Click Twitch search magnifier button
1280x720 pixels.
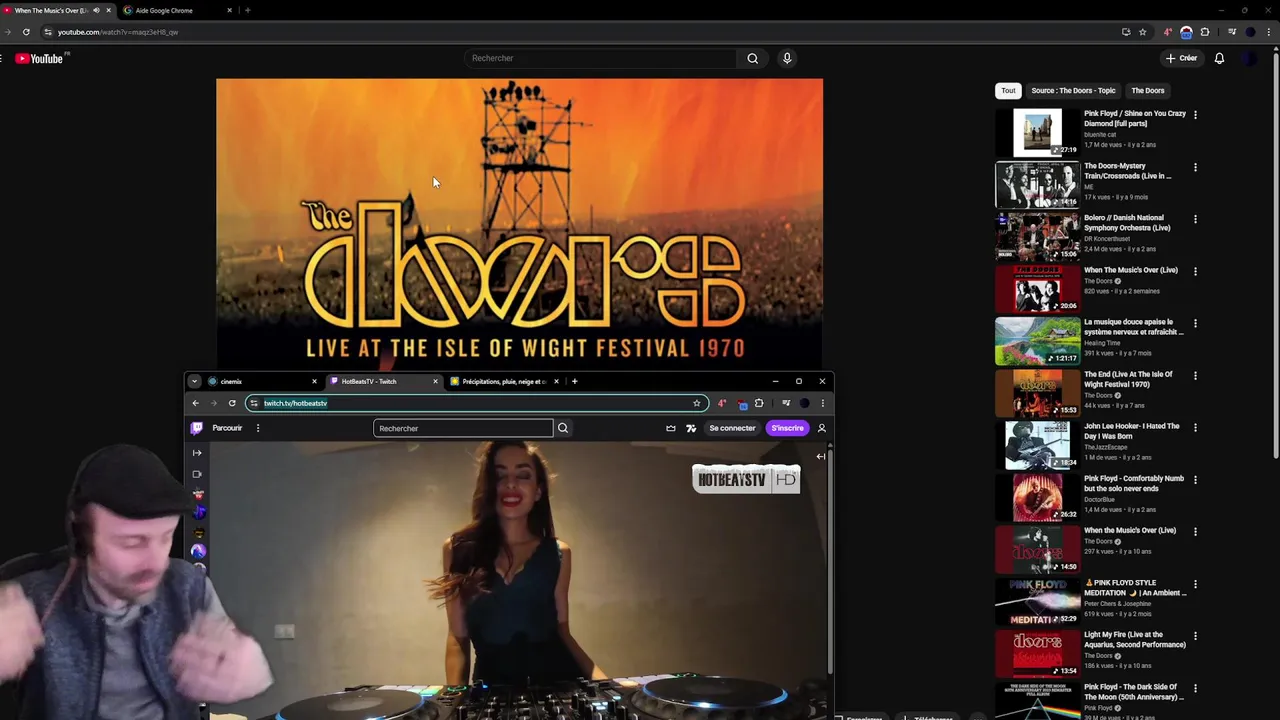point(563,428)
